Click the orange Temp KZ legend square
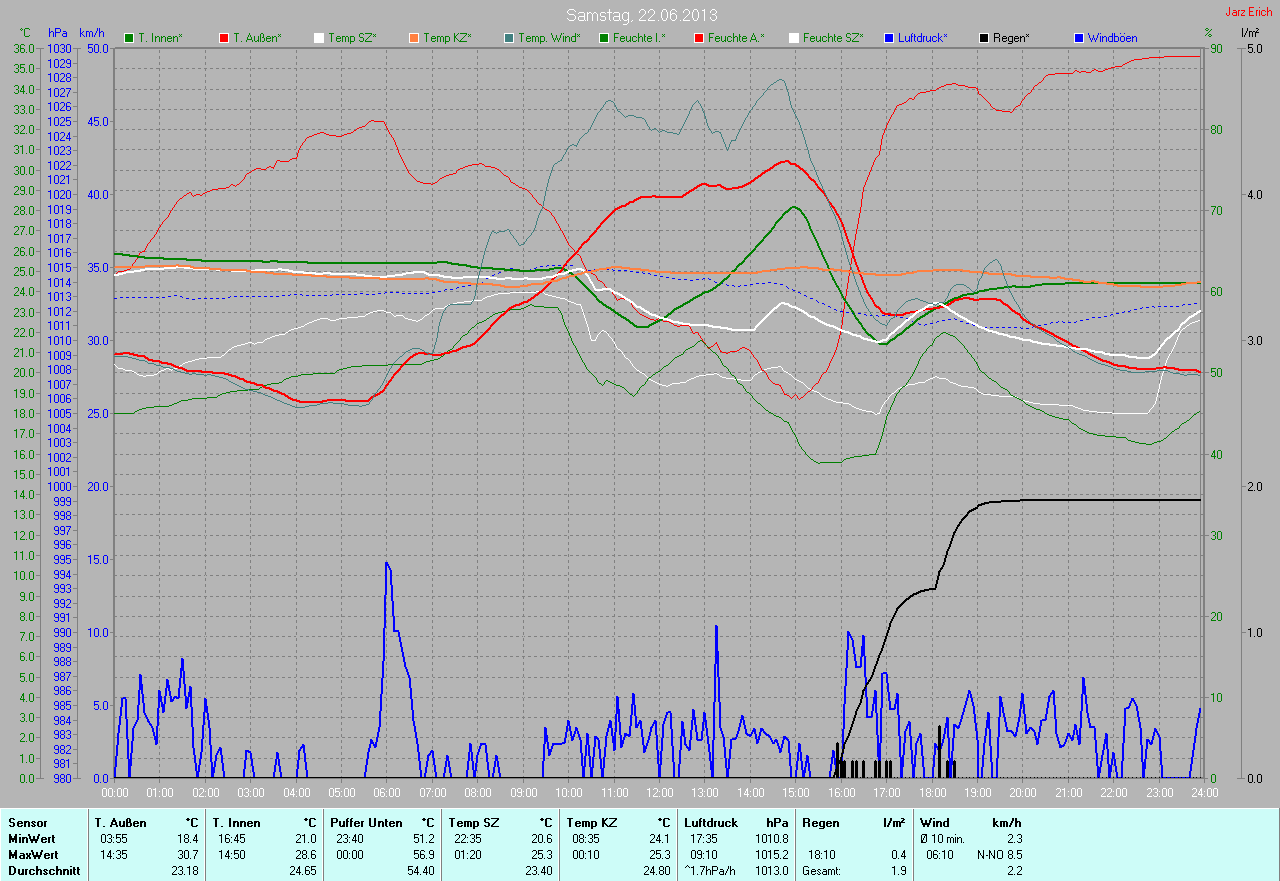The image size is (1280, 881). click(x=414, y=38)
